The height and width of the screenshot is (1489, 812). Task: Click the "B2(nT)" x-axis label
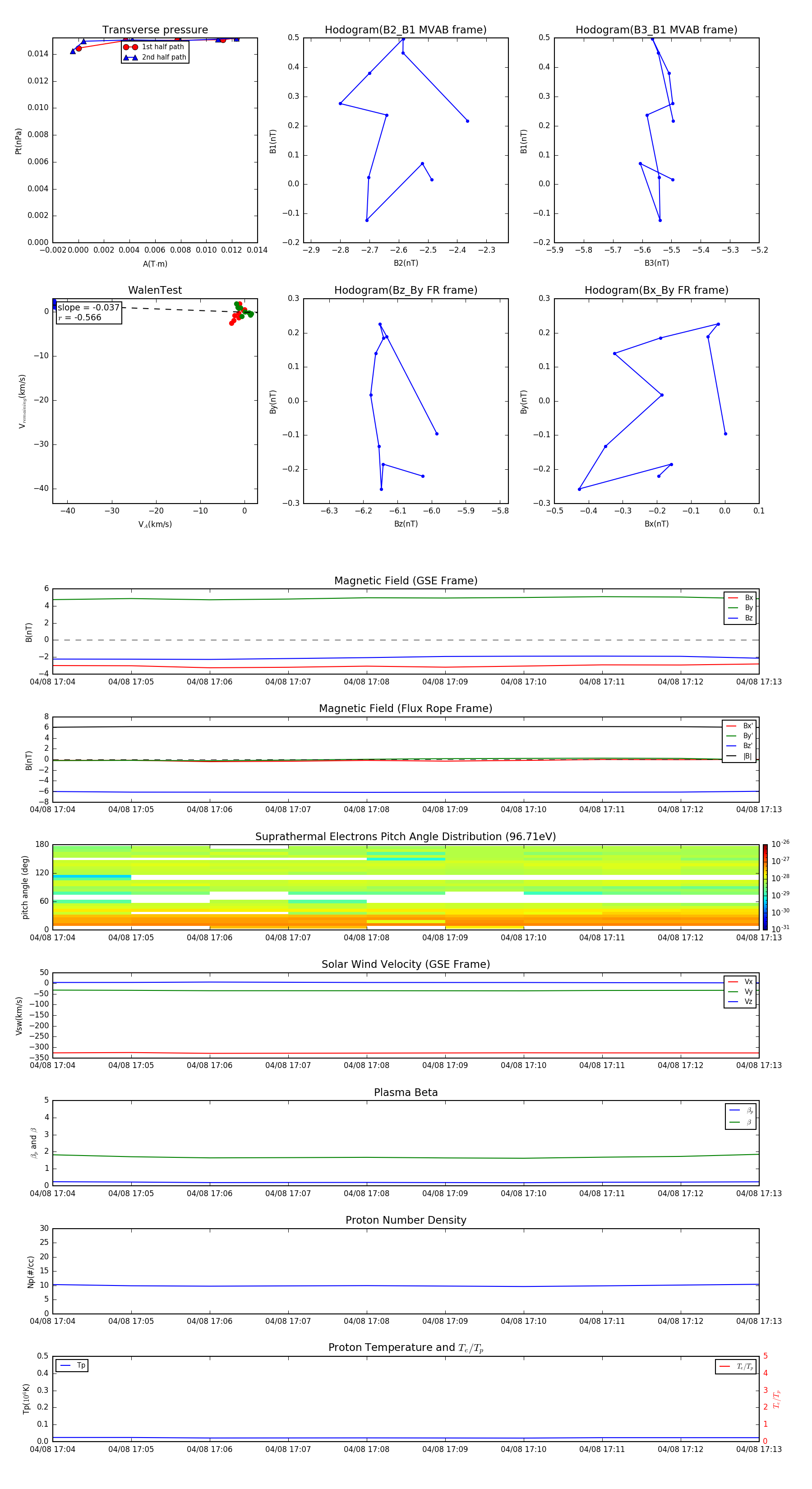tap(406, 263)
